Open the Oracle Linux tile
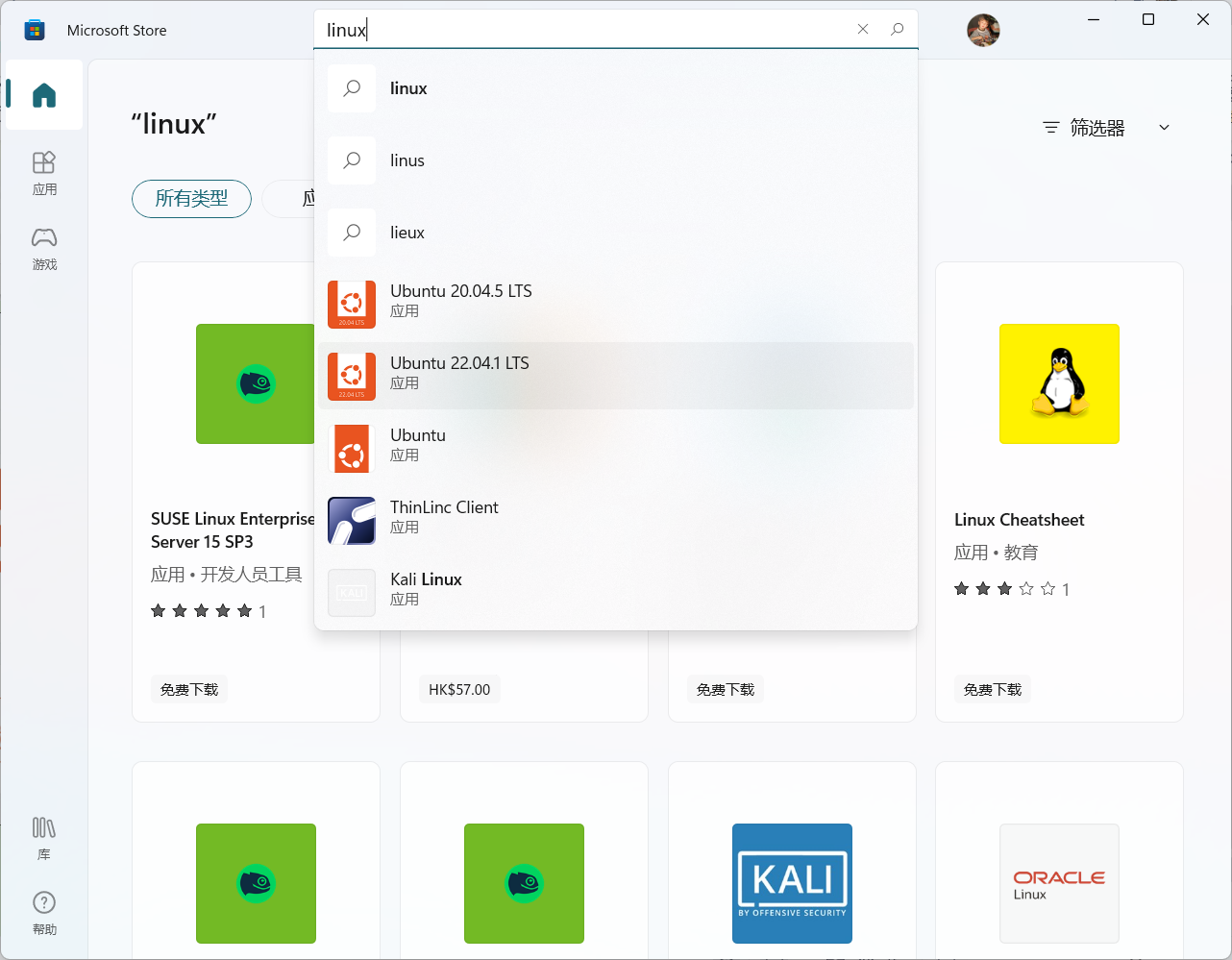 1059,883
